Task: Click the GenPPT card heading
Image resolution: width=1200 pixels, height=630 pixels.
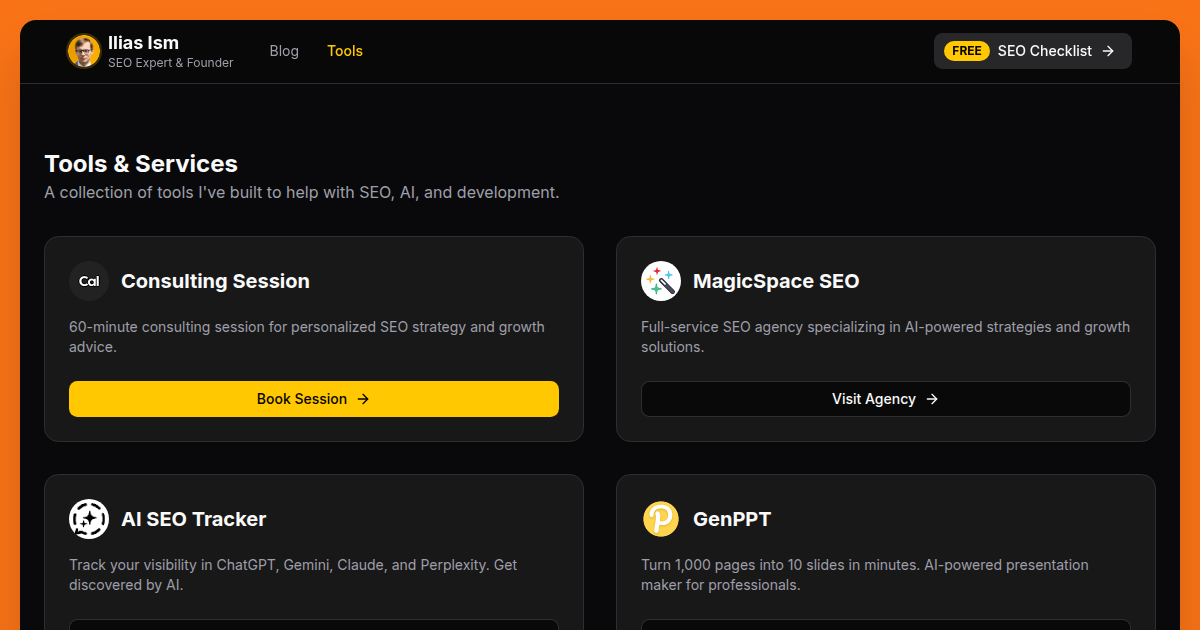Action: (x=732, y=519)
